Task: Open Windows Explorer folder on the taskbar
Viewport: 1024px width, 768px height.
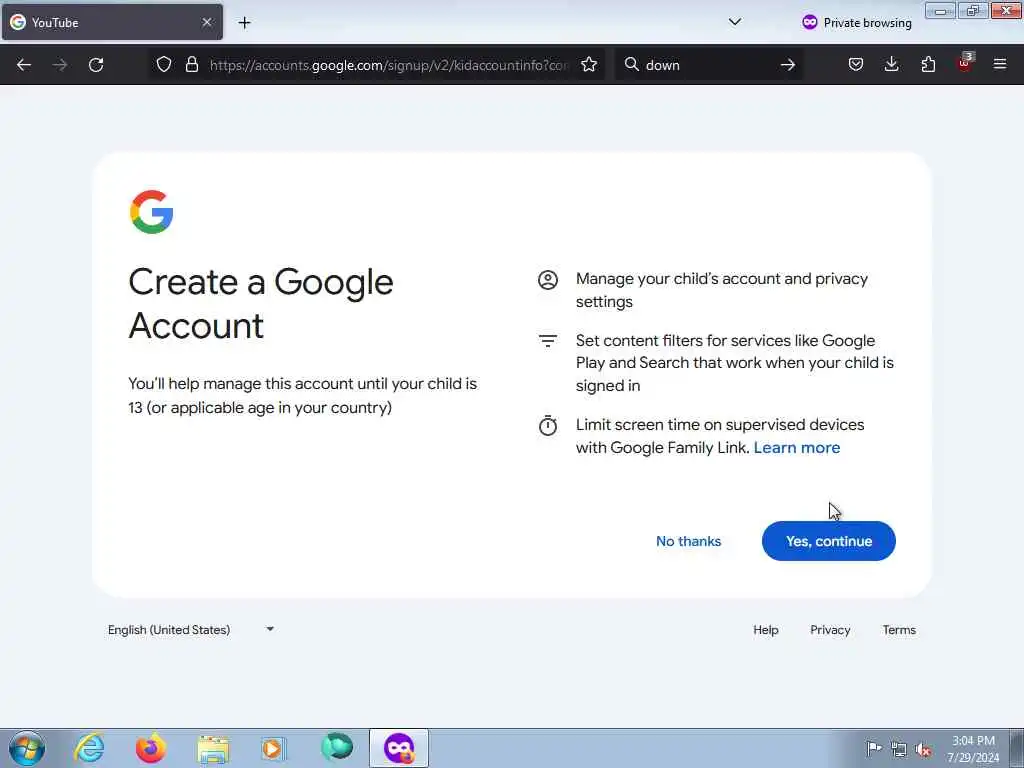Action: tap(213, 749)
